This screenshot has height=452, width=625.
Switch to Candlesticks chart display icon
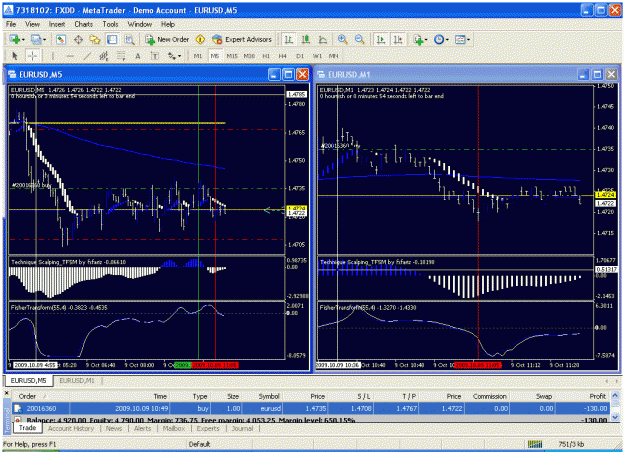pyautogui.click(x=306, y=39)
